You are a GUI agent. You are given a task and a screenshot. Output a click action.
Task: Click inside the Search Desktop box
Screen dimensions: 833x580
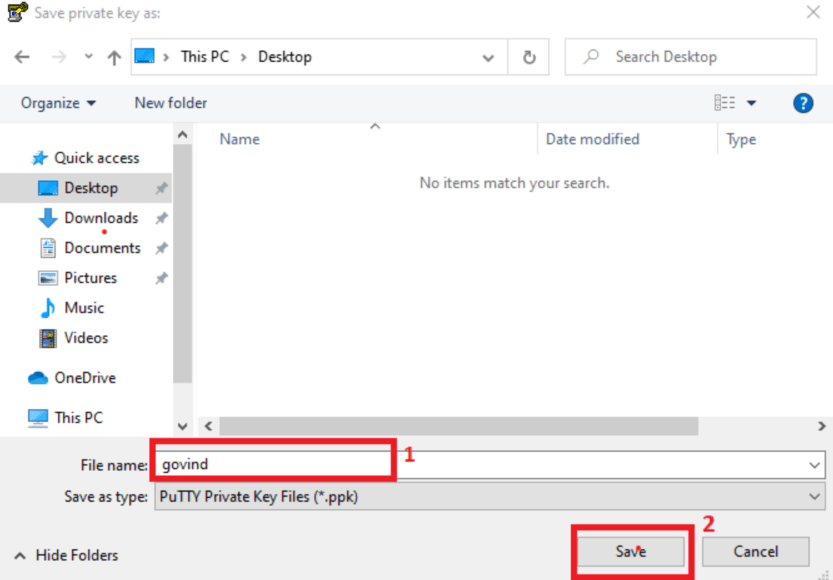click(x=690, y=57)
